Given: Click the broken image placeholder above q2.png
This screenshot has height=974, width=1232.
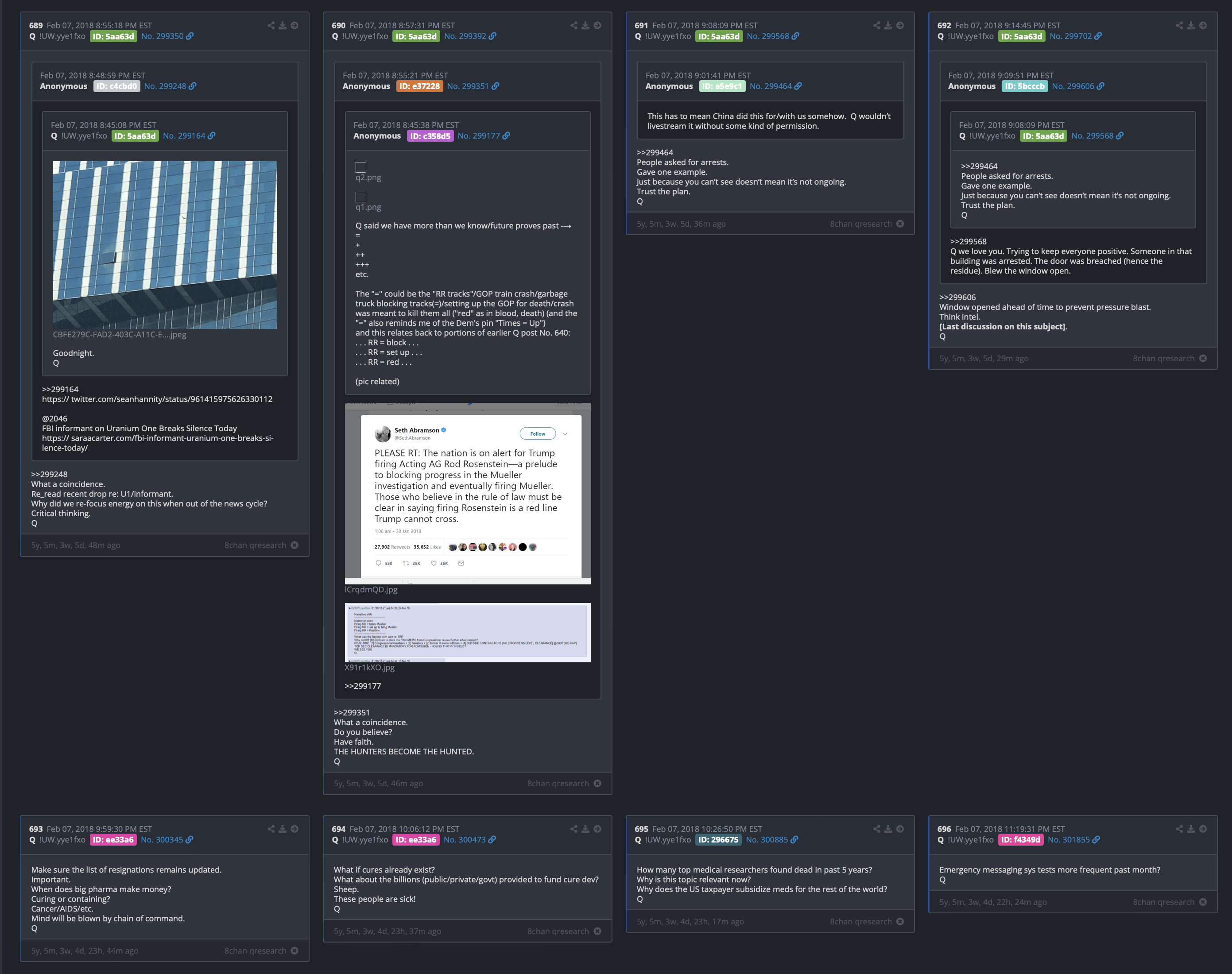Looking at the screenshot, I should coord(361,167).
